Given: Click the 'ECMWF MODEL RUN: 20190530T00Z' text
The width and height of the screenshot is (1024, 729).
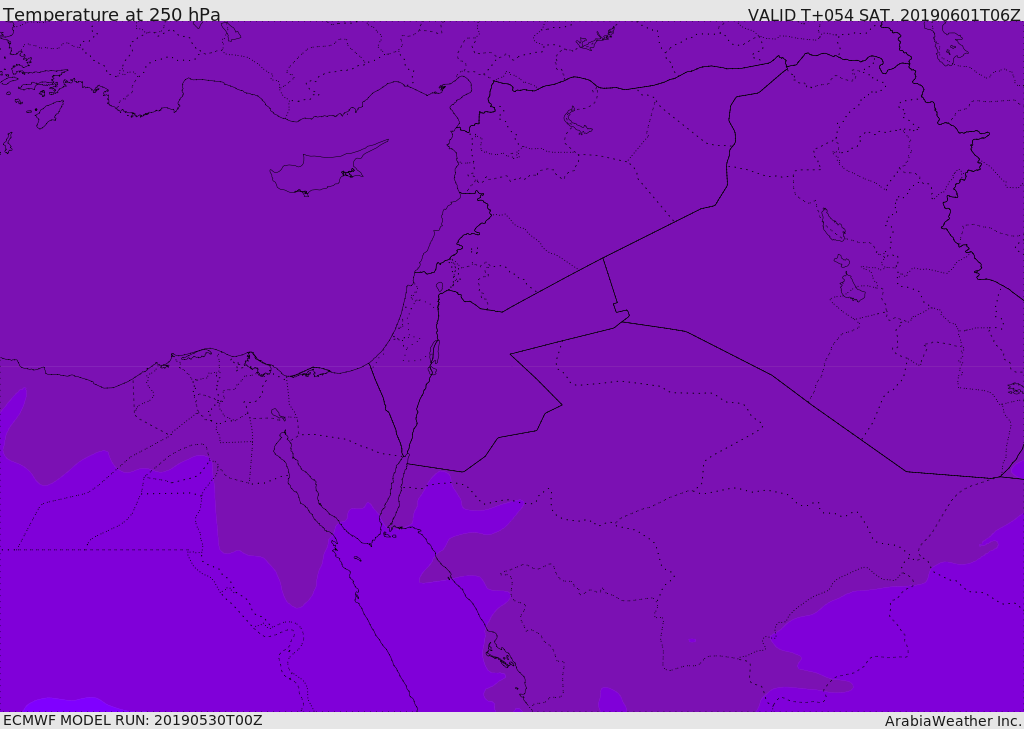Looking at the screenshot, I should 133,720.
